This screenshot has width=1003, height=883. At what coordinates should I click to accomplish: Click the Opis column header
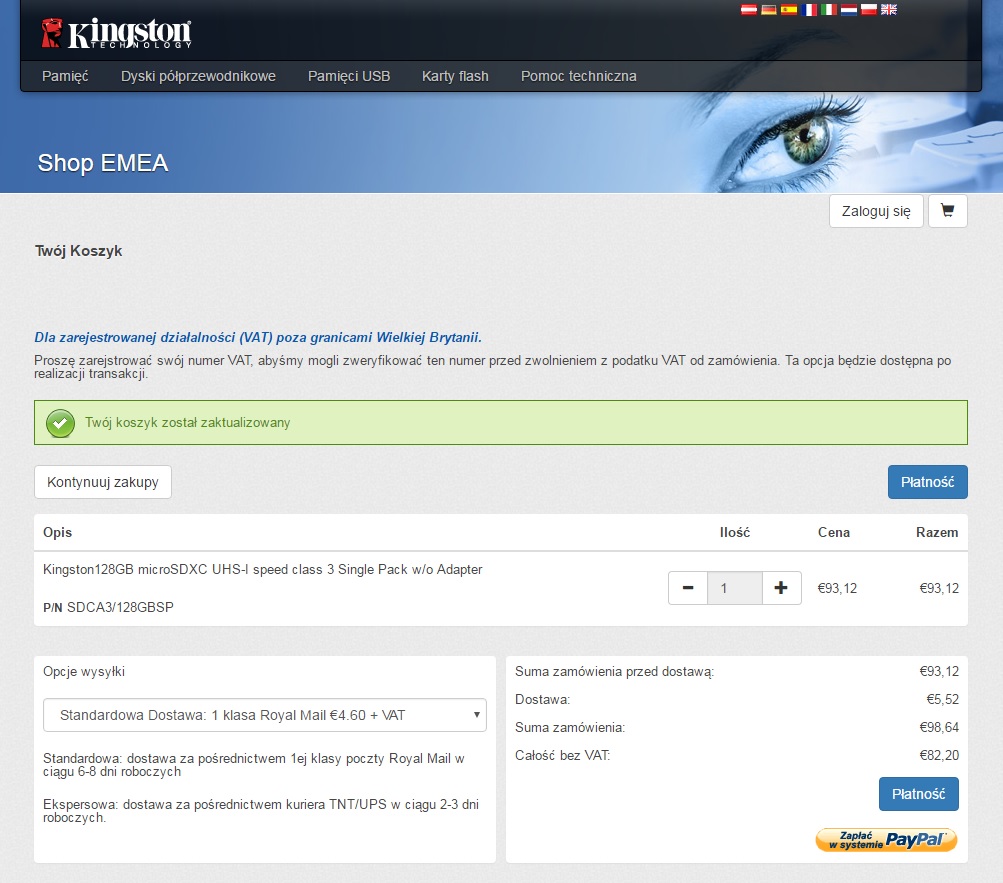point(58,532)
